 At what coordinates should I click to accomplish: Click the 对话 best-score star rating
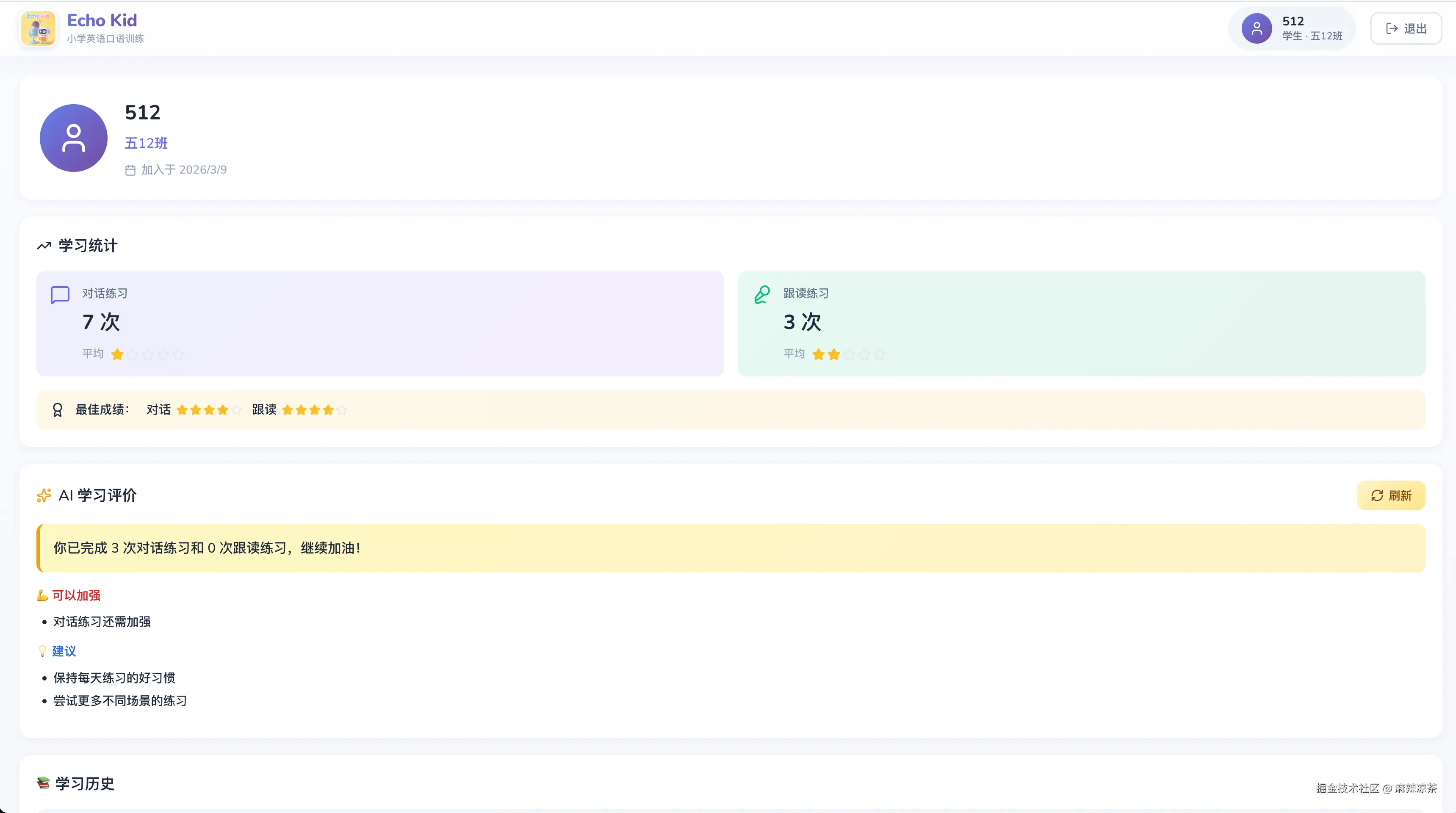208,410
